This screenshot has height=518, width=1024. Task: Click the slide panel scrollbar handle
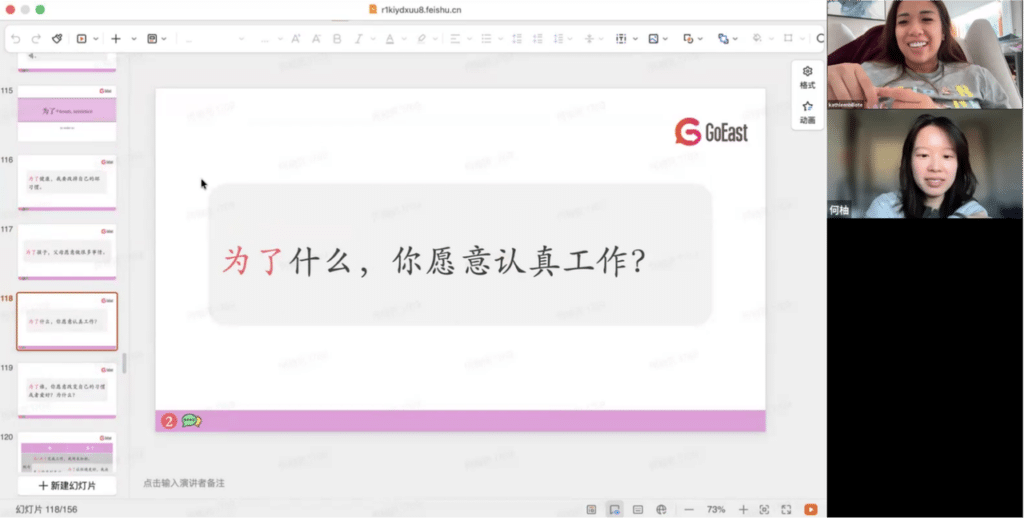[x=124, y=363]
